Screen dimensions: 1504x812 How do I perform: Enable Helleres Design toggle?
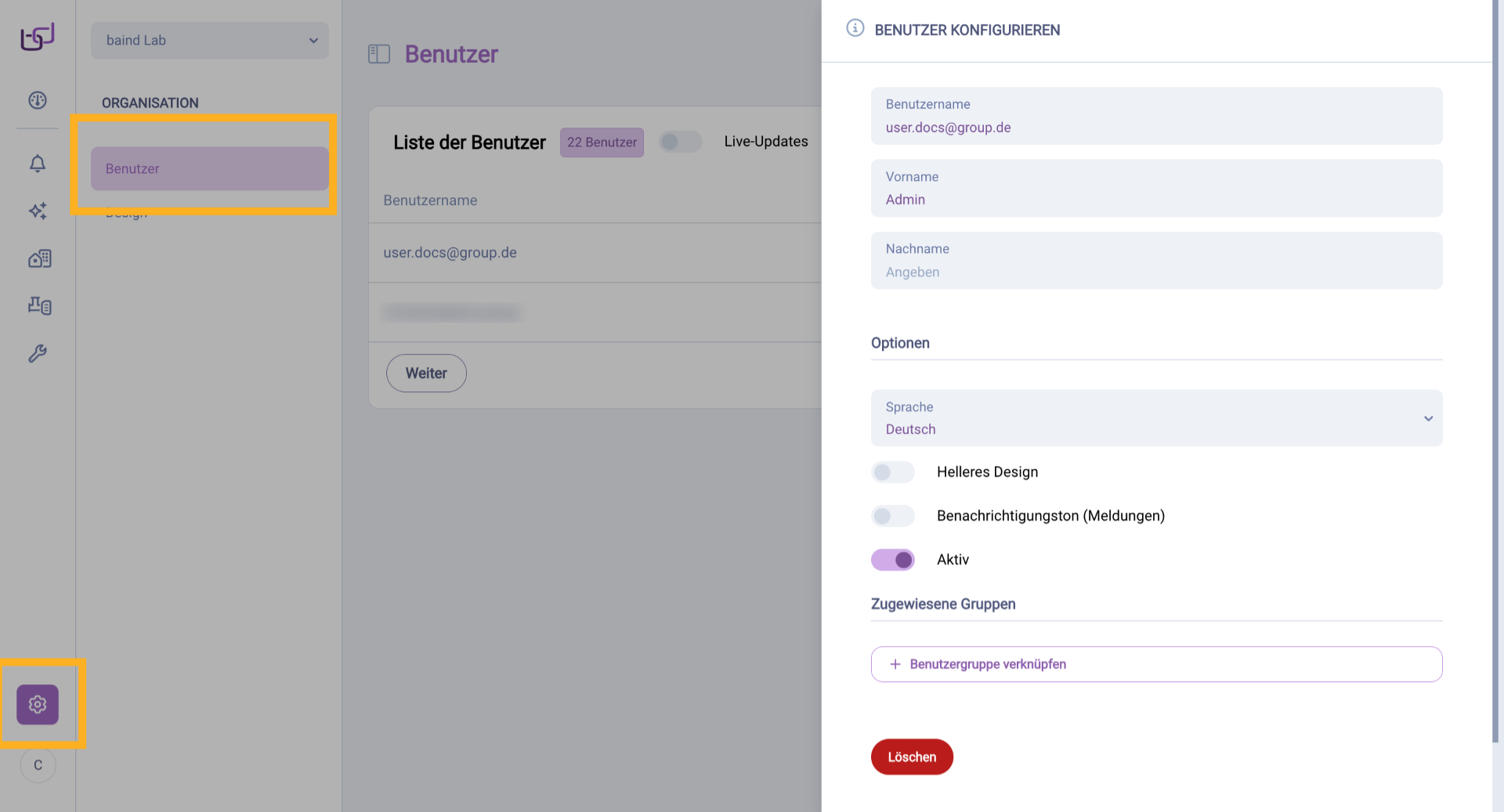click(892, 472)
